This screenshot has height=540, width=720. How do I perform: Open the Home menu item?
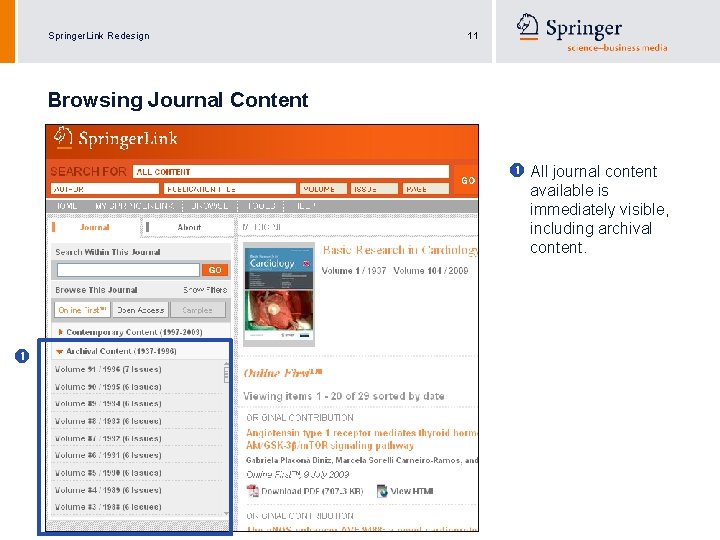(67, 206)
